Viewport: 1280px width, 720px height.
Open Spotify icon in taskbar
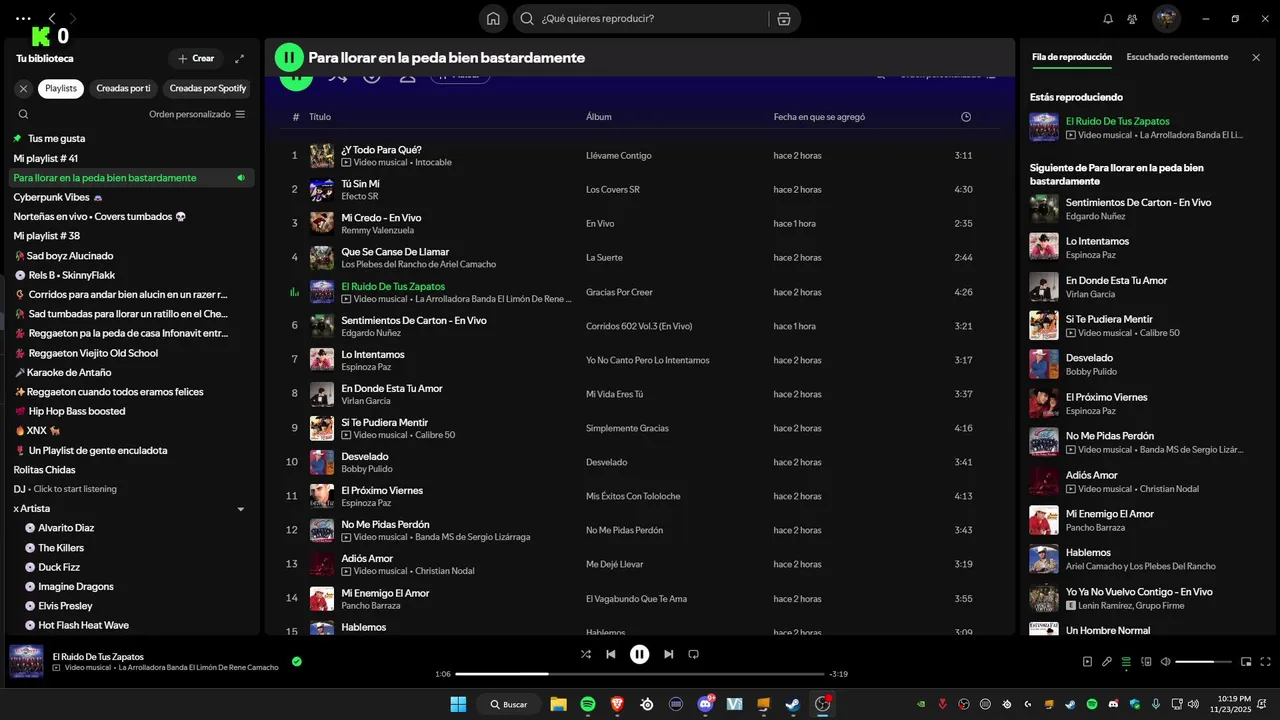tap(588, 704)
